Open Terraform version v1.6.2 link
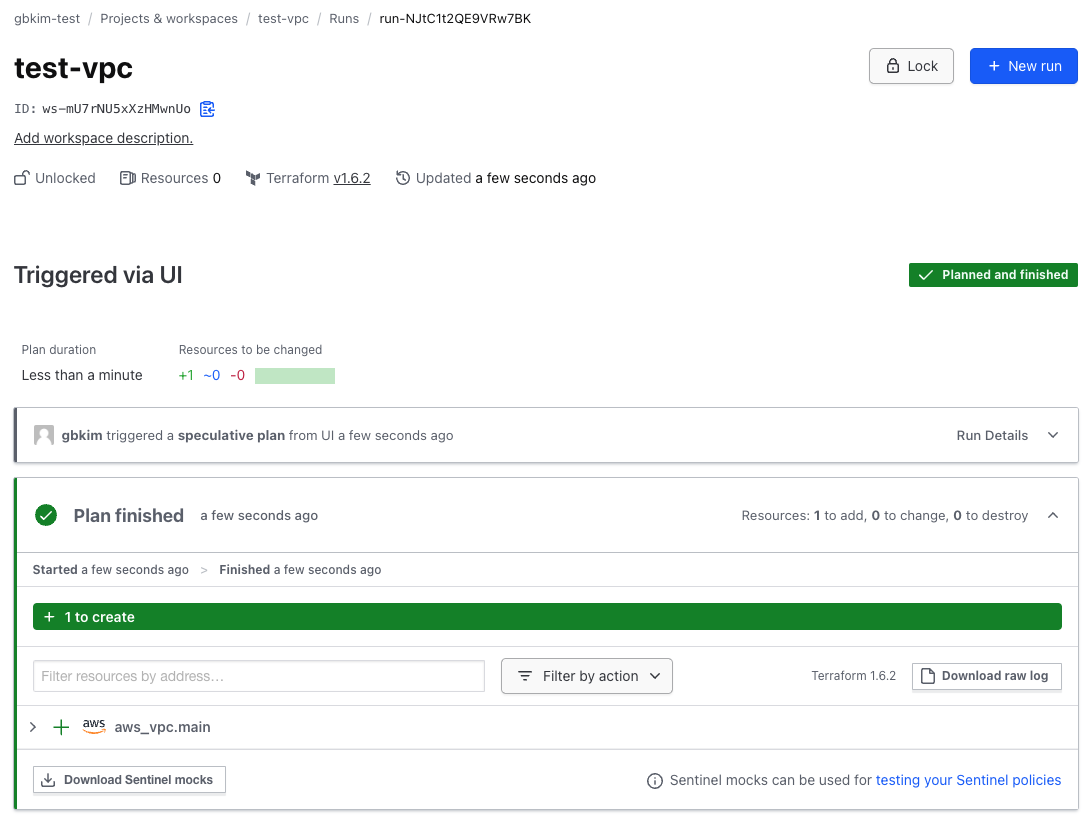 (352, 178)
